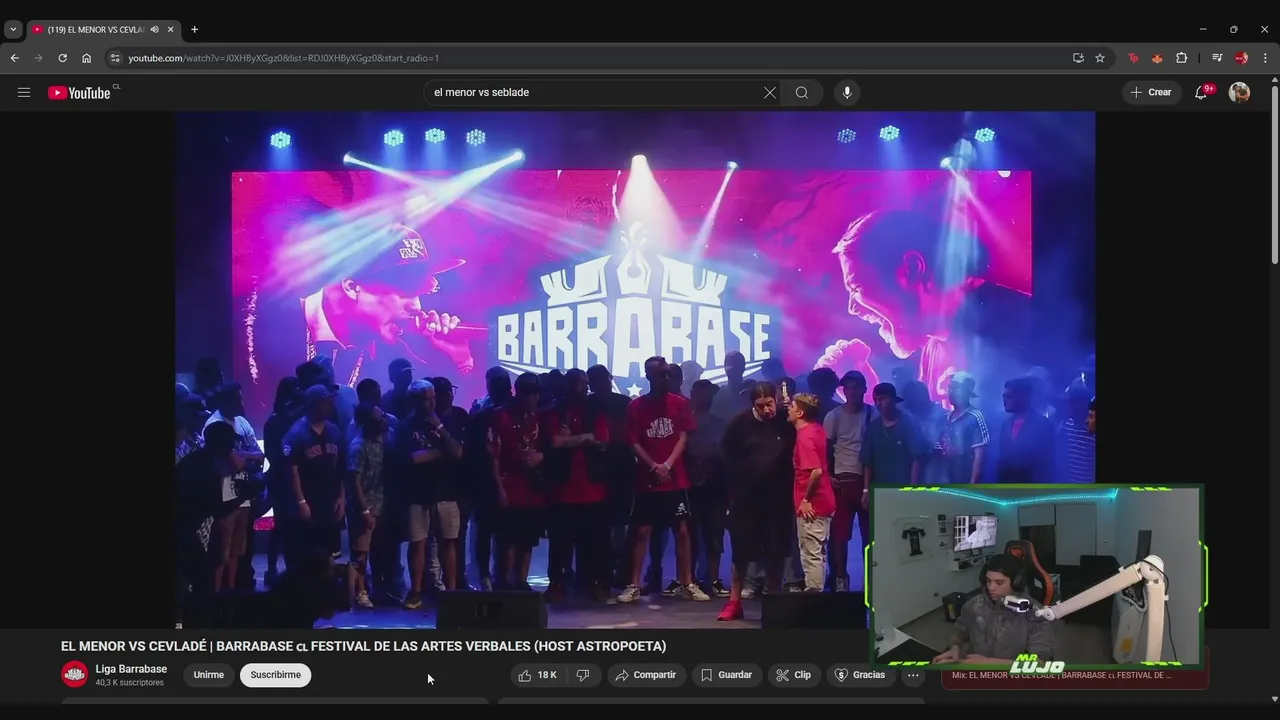The height and width of the screenshot is (720, 1280).
Task: Open Chrome profile avatar
Action: coord(1241,58)
